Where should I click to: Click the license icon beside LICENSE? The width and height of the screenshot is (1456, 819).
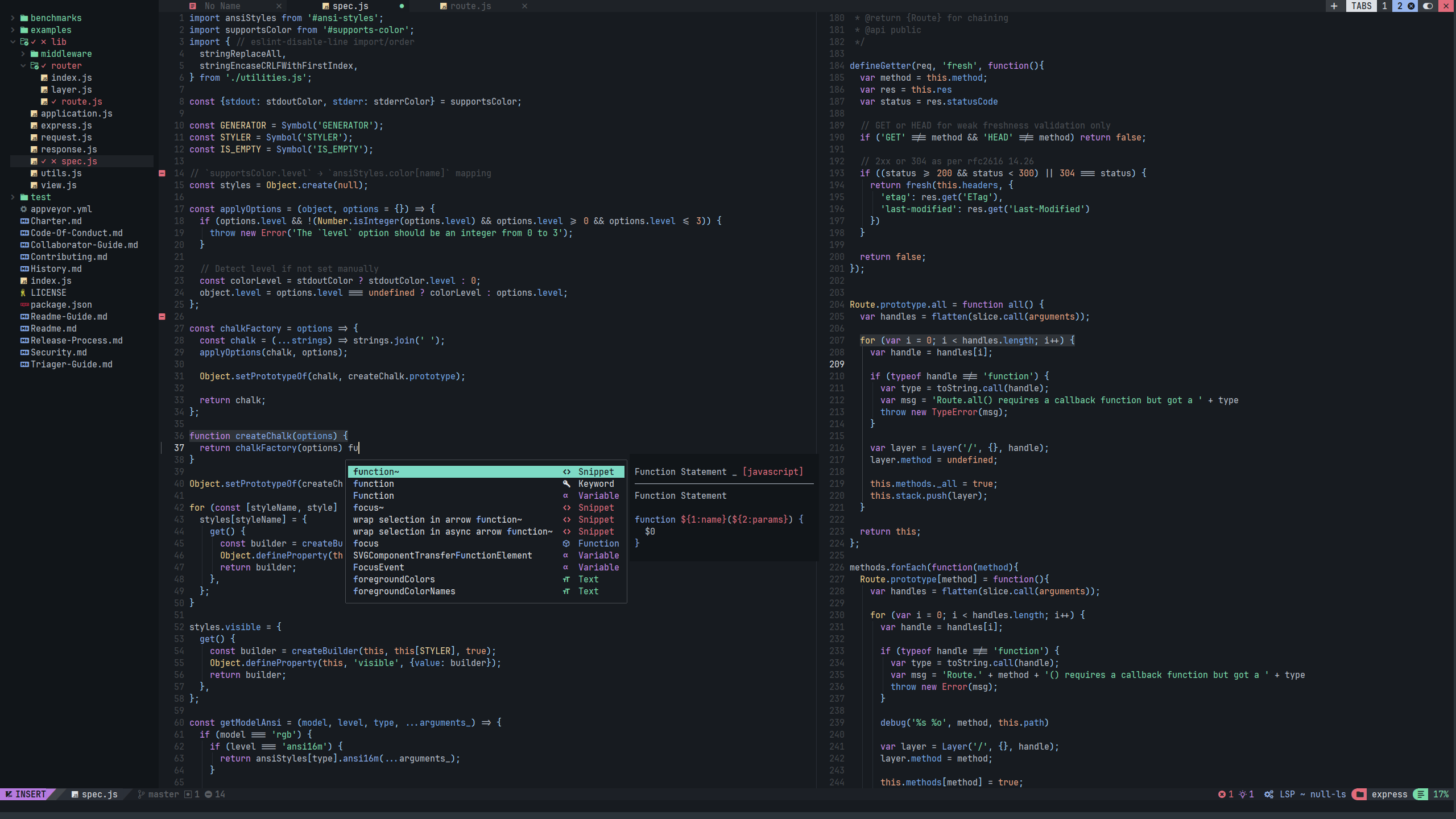pos(23,293)
